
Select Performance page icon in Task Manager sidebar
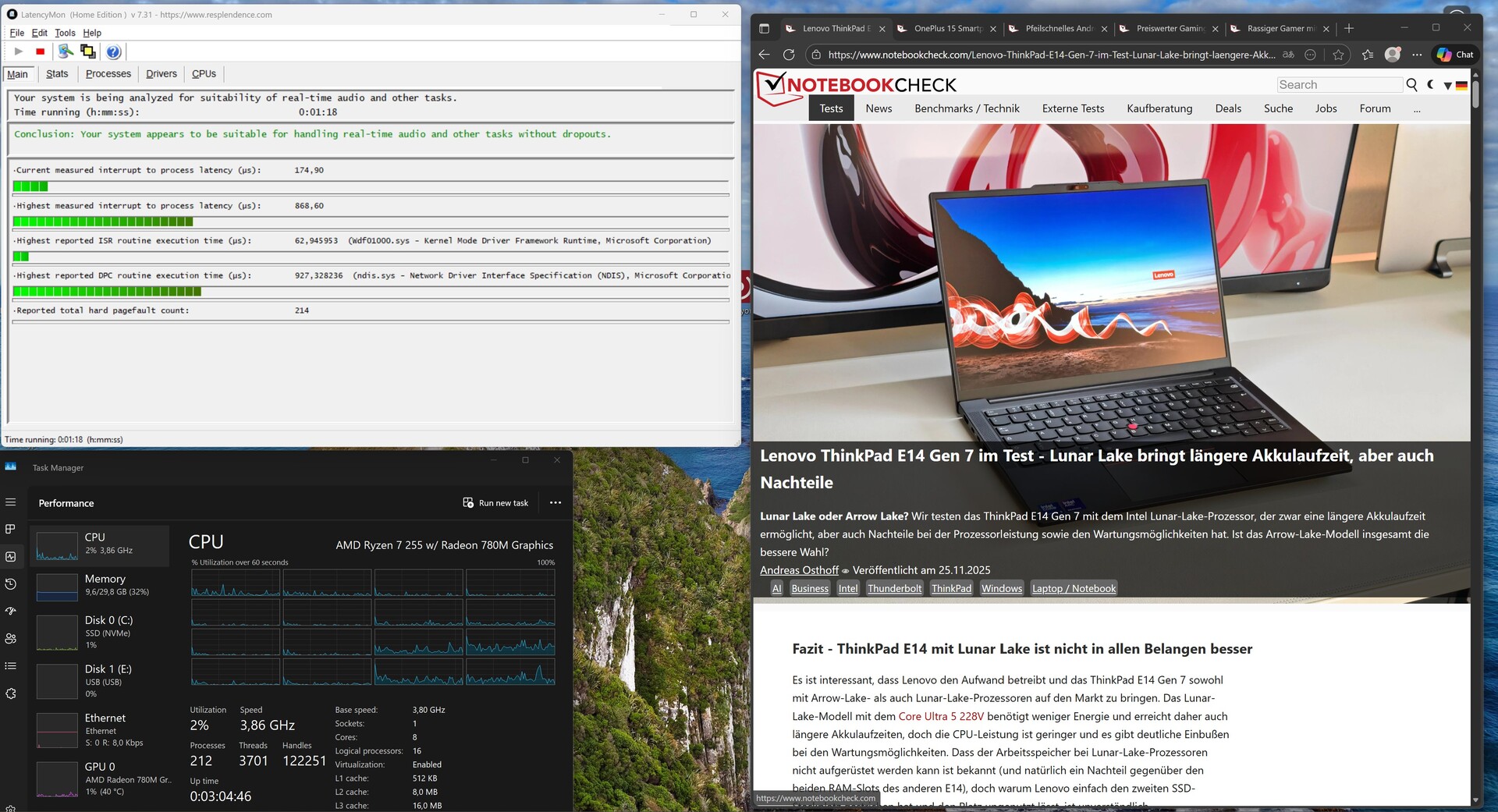point(11,556)
